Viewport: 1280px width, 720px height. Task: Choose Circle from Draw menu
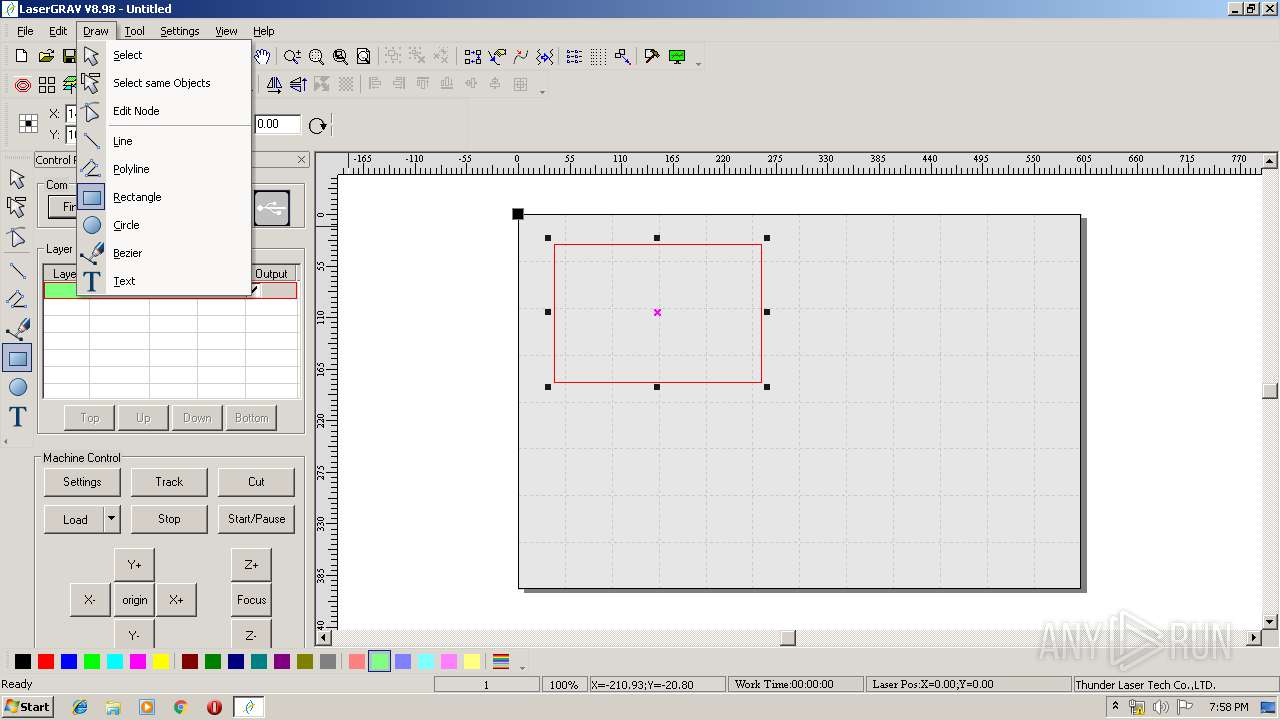coord(164,225)
